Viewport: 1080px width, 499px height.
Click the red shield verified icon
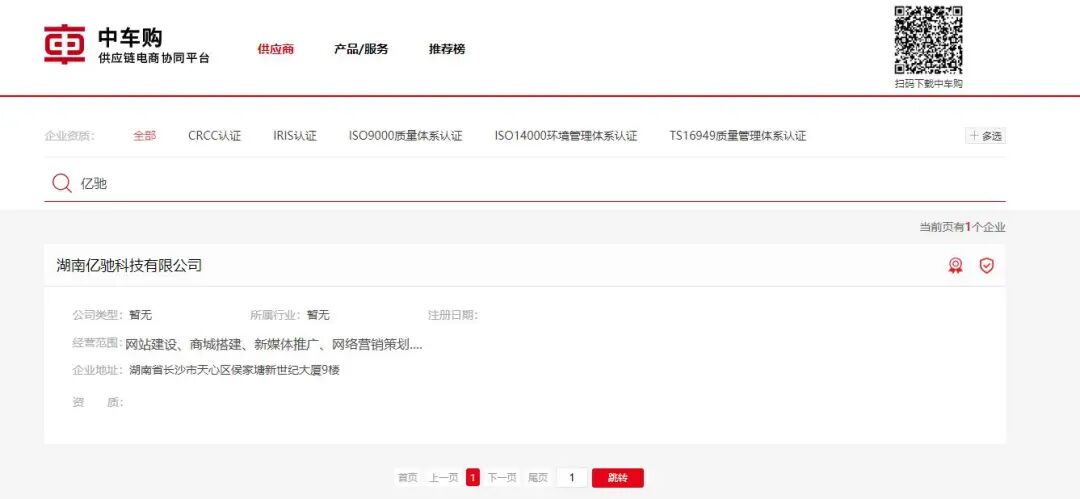coord(987,265)
